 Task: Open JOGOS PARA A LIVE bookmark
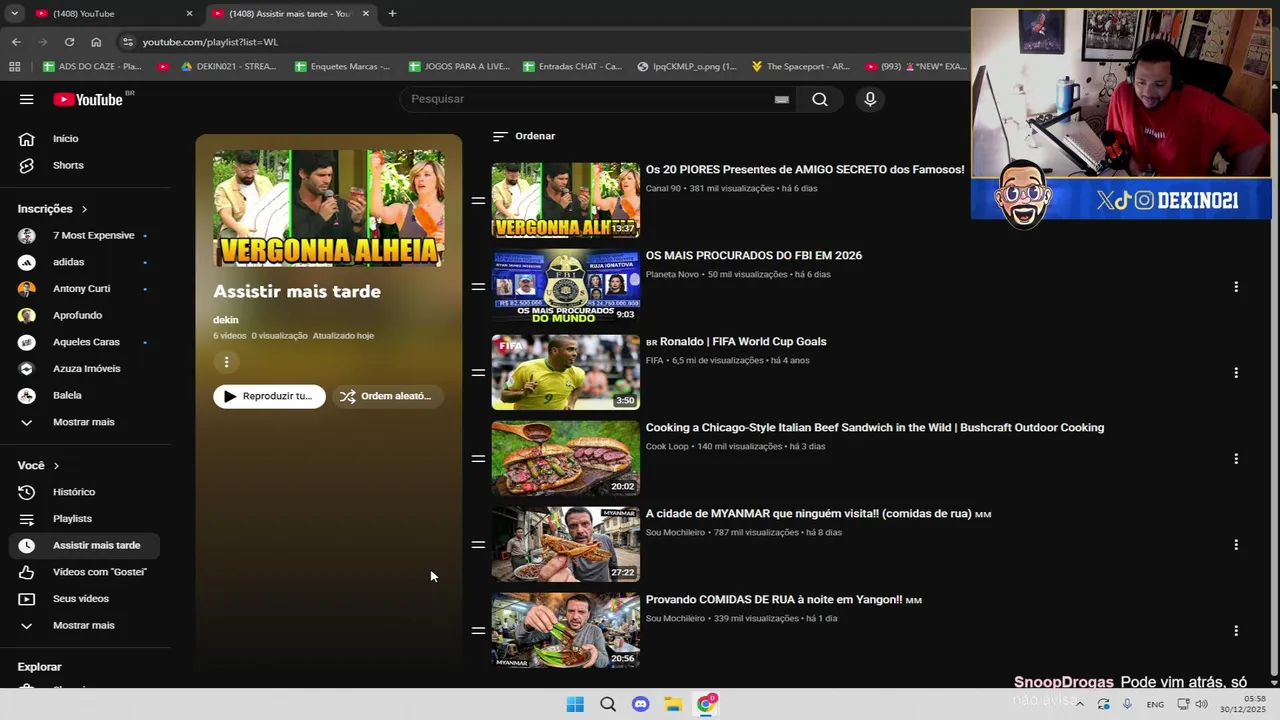459,66
